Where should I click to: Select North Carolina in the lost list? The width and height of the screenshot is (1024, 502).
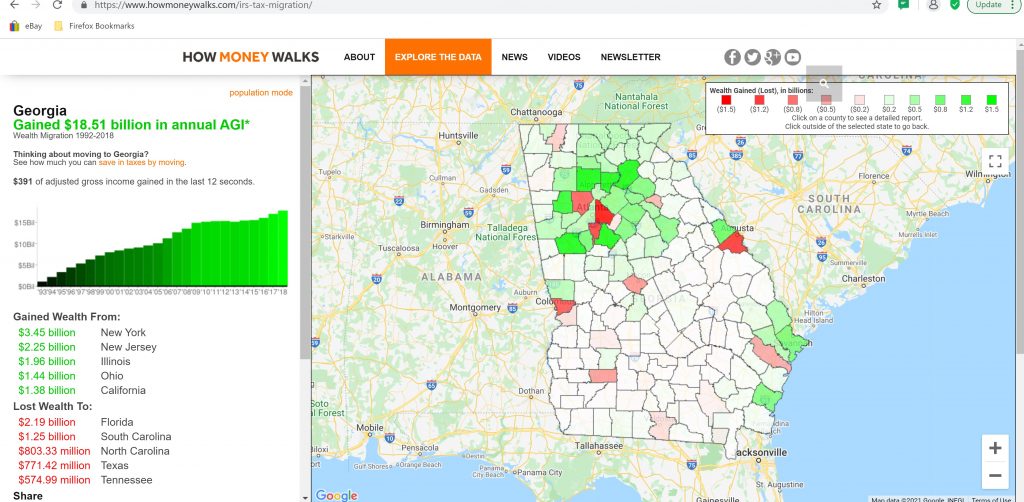coord(135,450)
